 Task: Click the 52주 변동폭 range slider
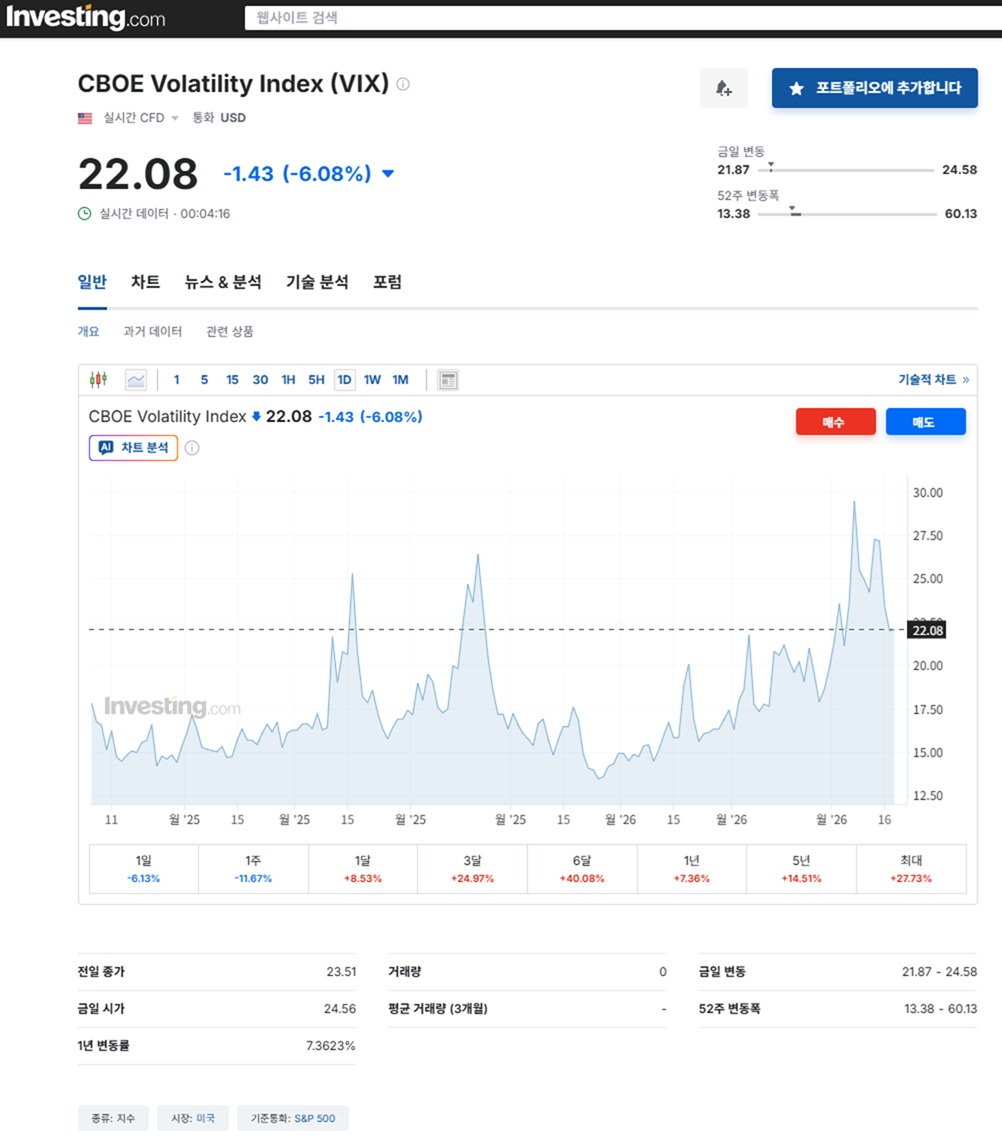point(847,213)
